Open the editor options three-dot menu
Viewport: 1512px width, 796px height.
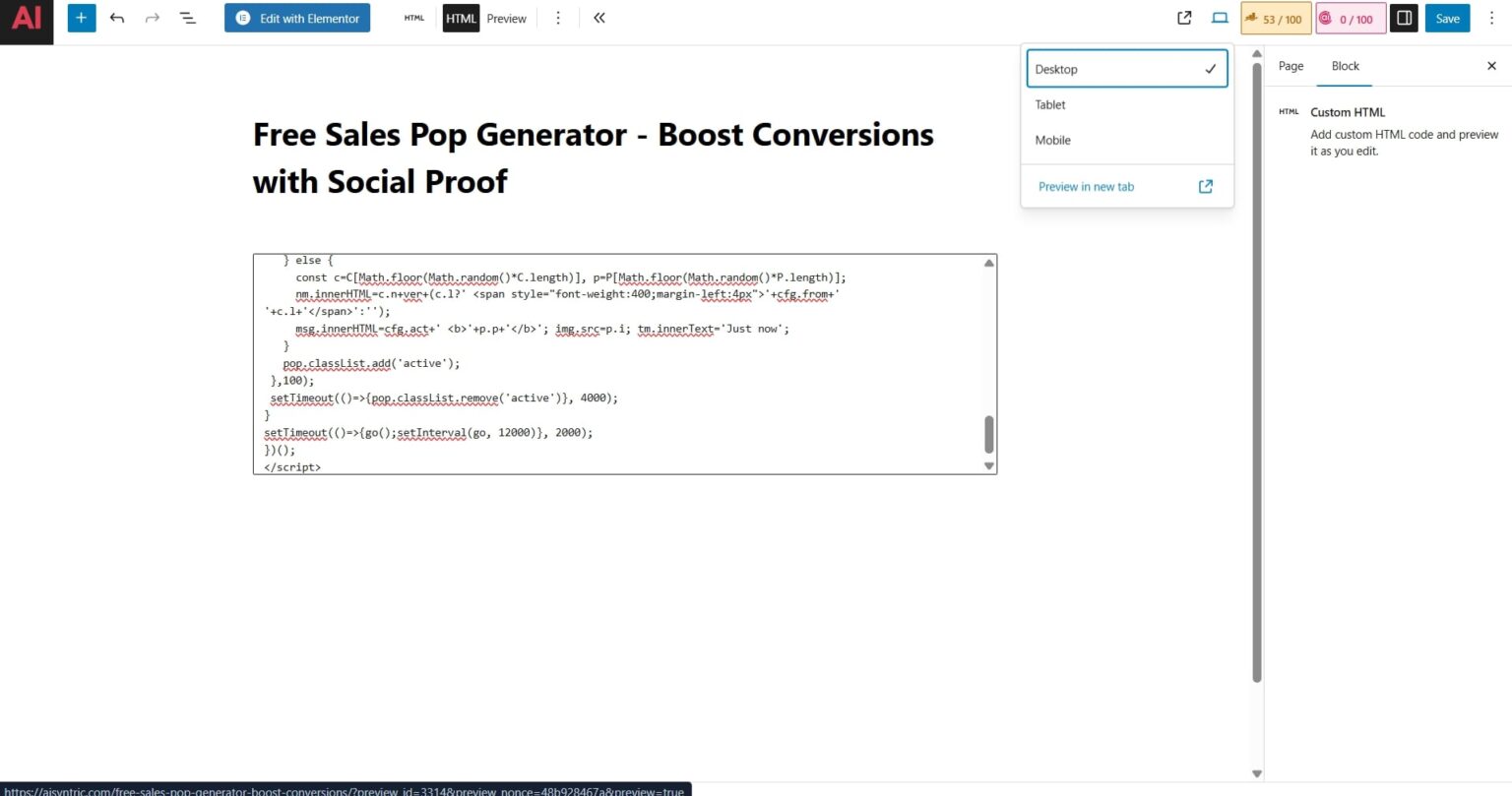click(x=1492, y=18)
